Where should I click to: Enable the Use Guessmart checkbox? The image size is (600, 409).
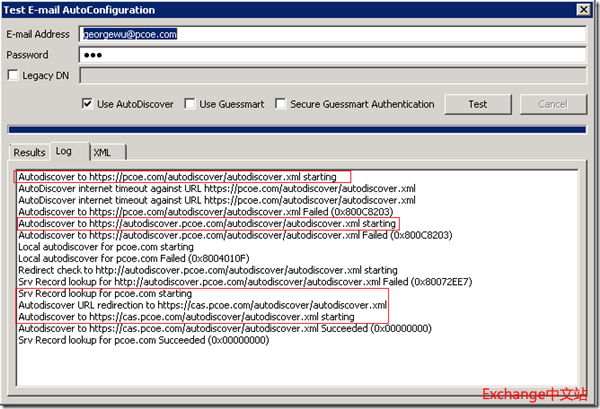click(x=190, y=104)
